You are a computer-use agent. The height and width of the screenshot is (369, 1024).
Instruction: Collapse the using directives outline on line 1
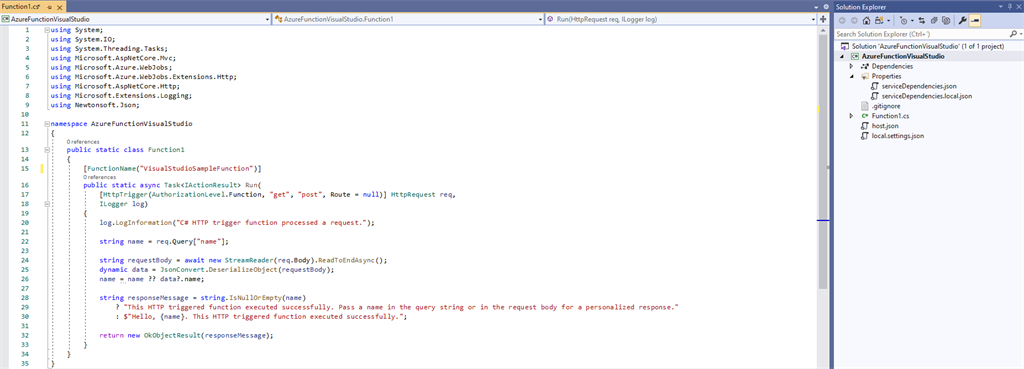tap(46, 30)
